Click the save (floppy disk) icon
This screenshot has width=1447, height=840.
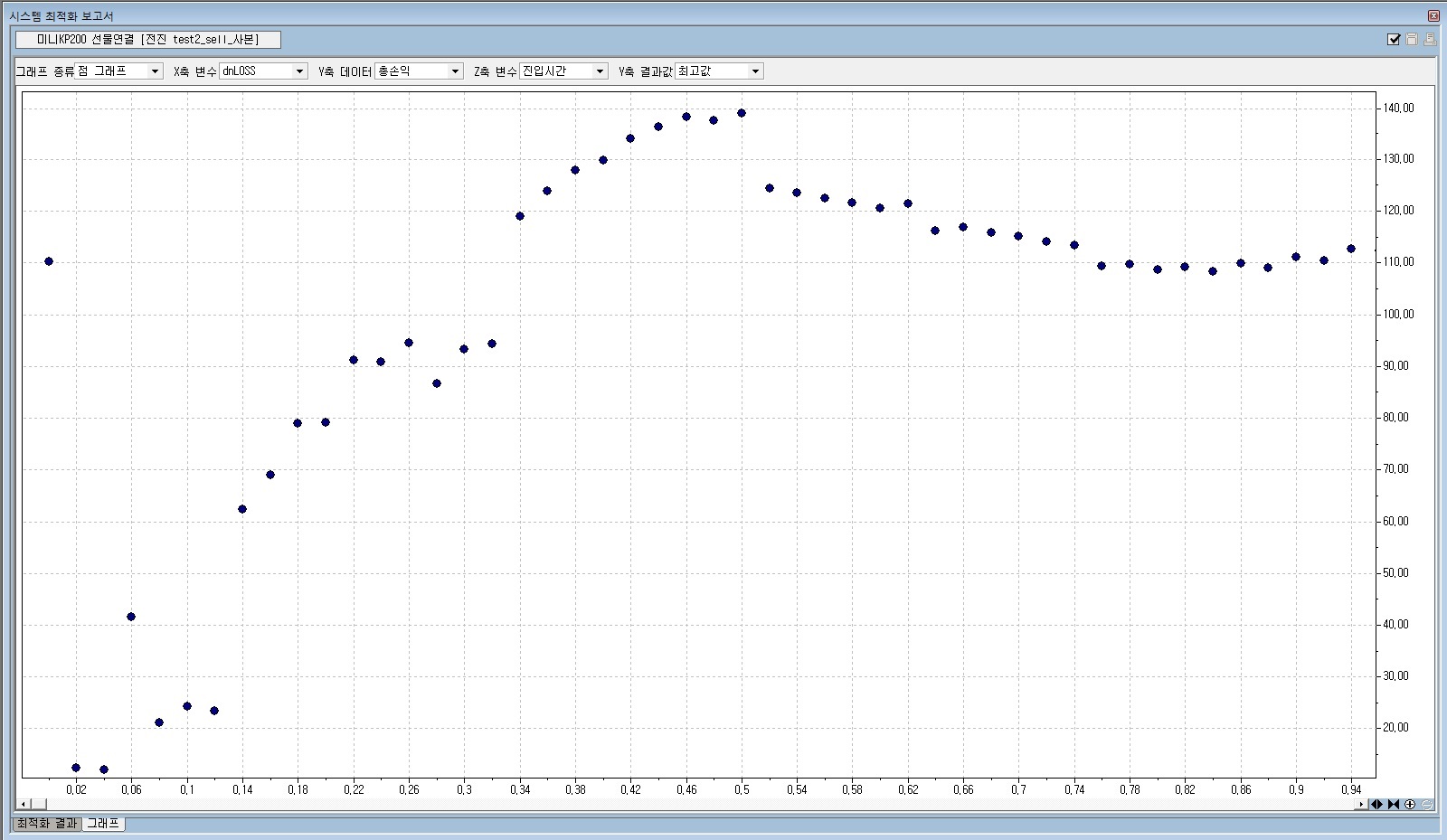1412,39
